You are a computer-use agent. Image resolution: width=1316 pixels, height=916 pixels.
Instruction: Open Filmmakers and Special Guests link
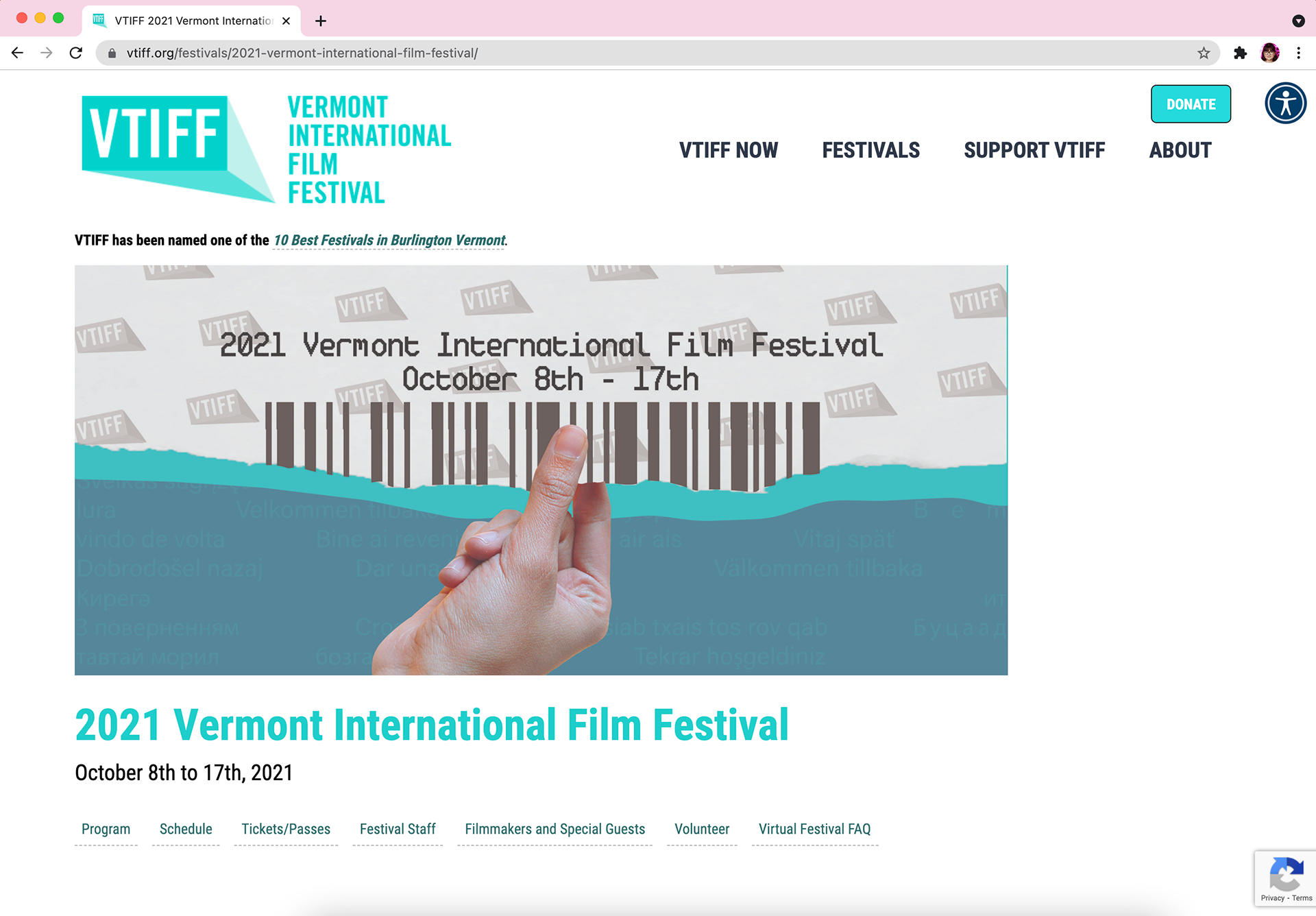(555, 829)
